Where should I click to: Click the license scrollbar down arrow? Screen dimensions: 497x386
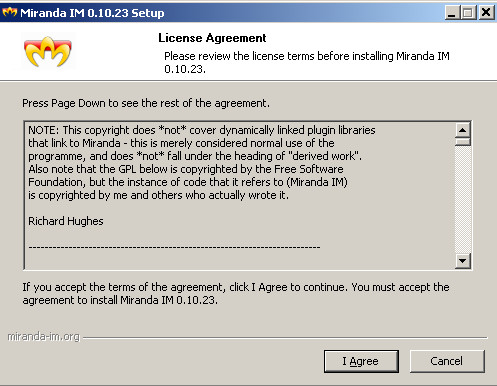463,260
